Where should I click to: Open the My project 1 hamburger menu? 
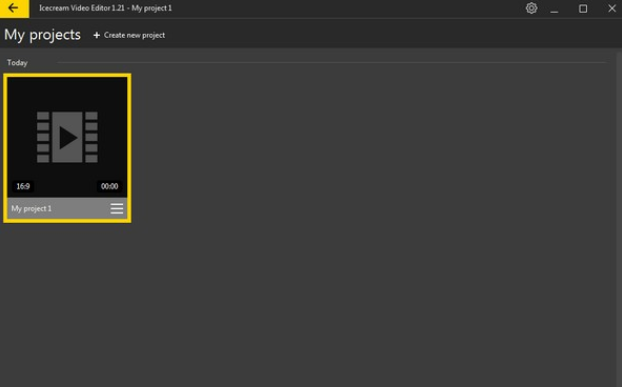[117, 209]
